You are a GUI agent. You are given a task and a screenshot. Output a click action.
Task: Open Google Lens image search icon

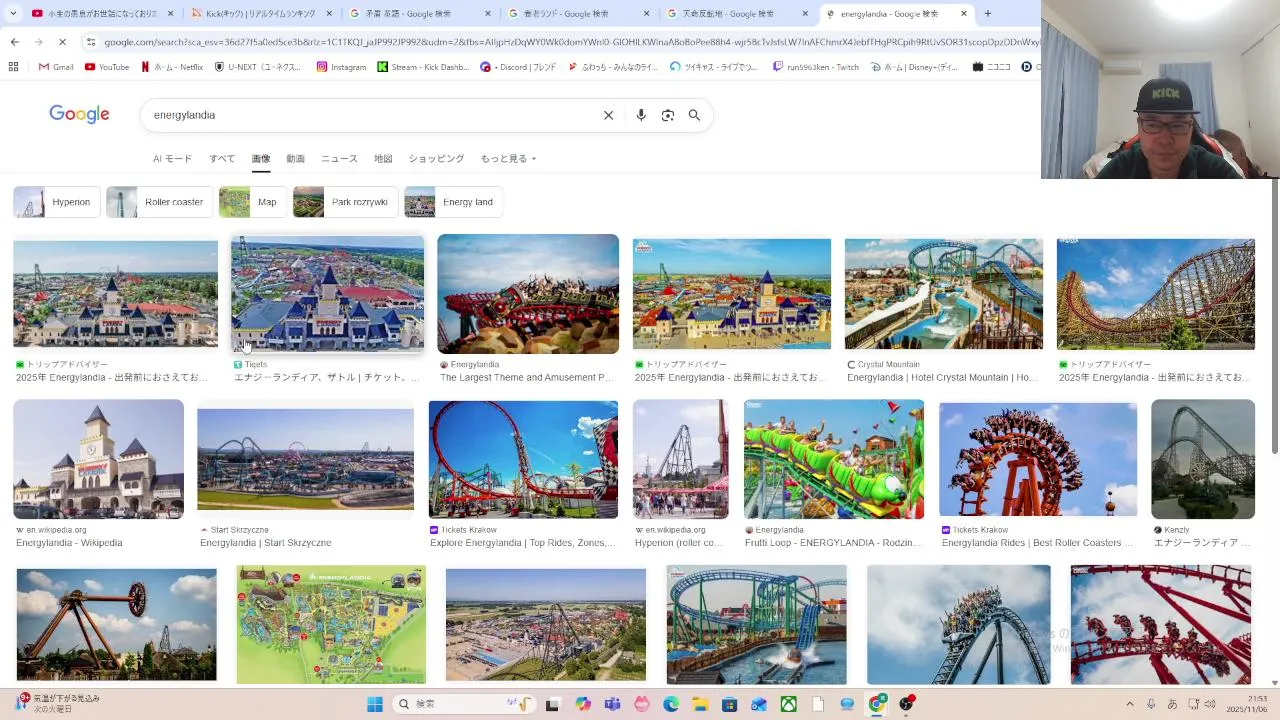tap(668, 115)
